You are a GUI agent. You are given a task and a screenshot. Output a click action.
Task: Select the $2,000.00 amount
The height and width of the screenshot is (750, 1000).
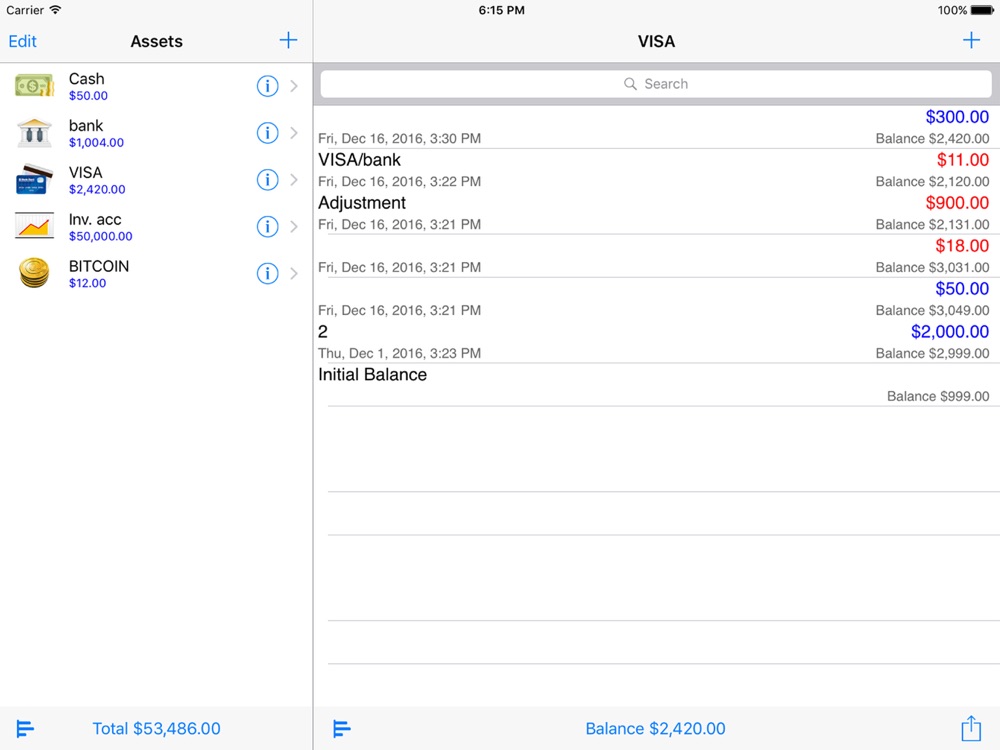(x=950, y=332)
